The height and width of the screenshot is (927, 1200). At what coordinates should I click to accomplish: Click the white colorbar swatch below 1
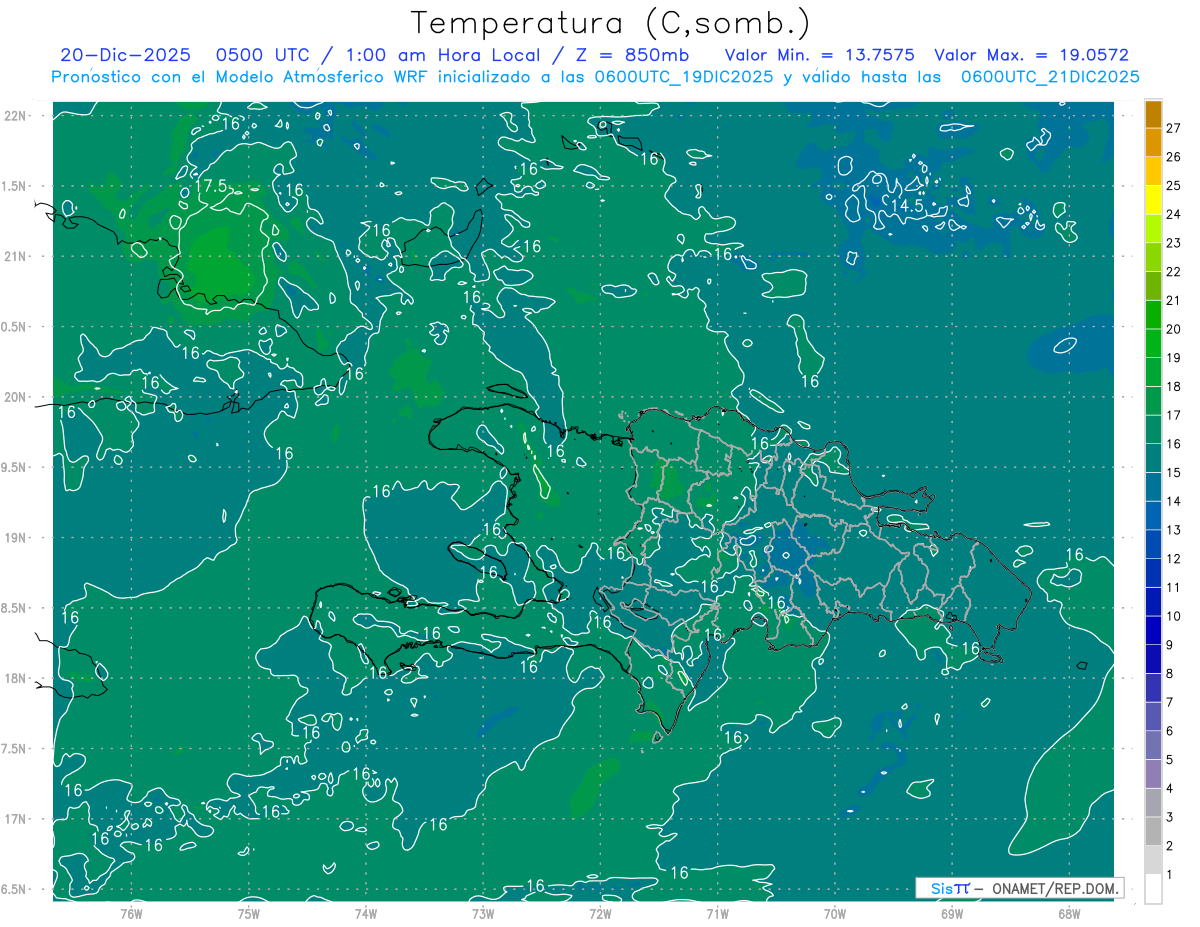click(x=1153, y=889)
